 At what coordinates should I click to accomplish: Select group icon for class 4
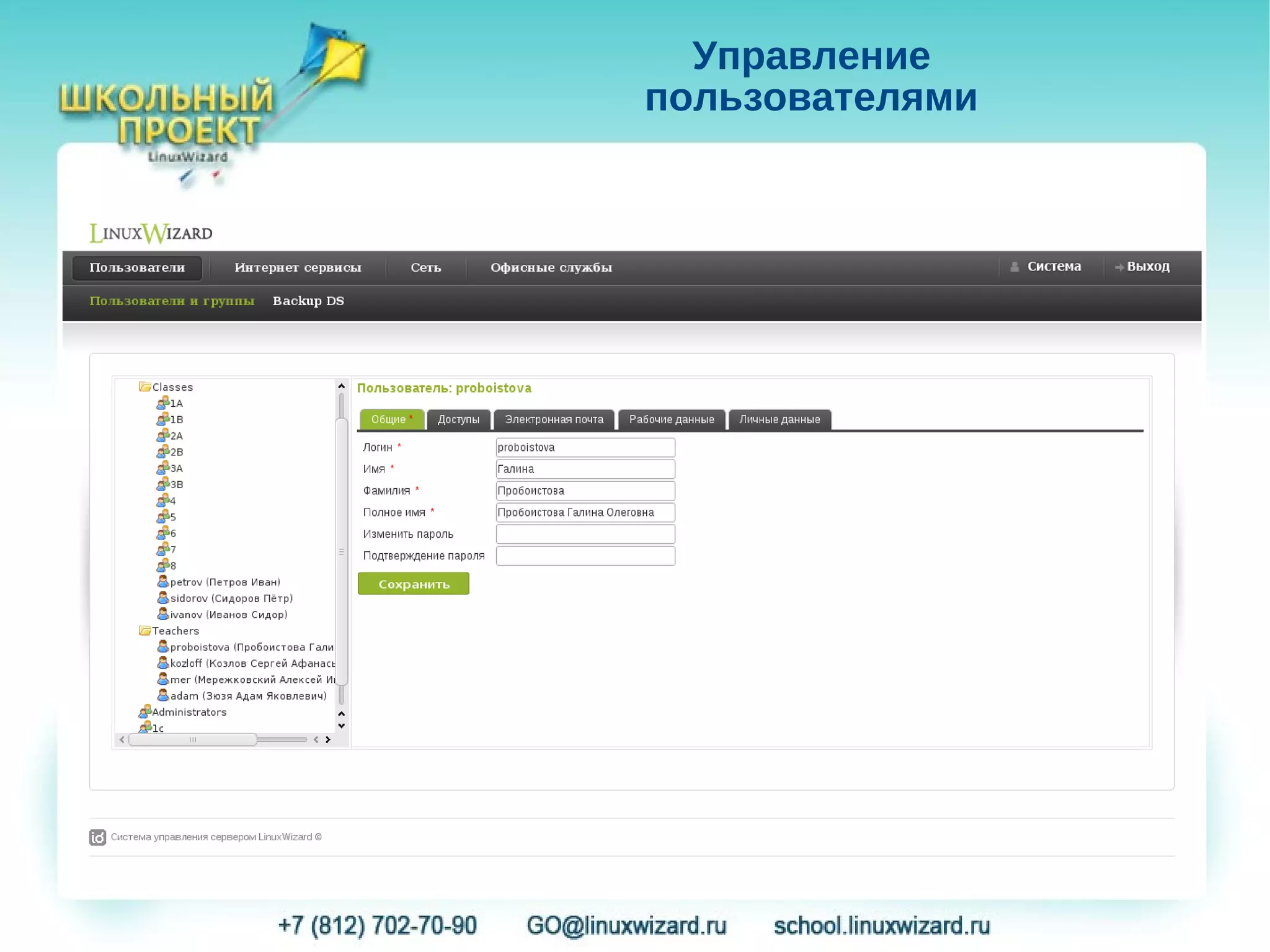(163, 500)
